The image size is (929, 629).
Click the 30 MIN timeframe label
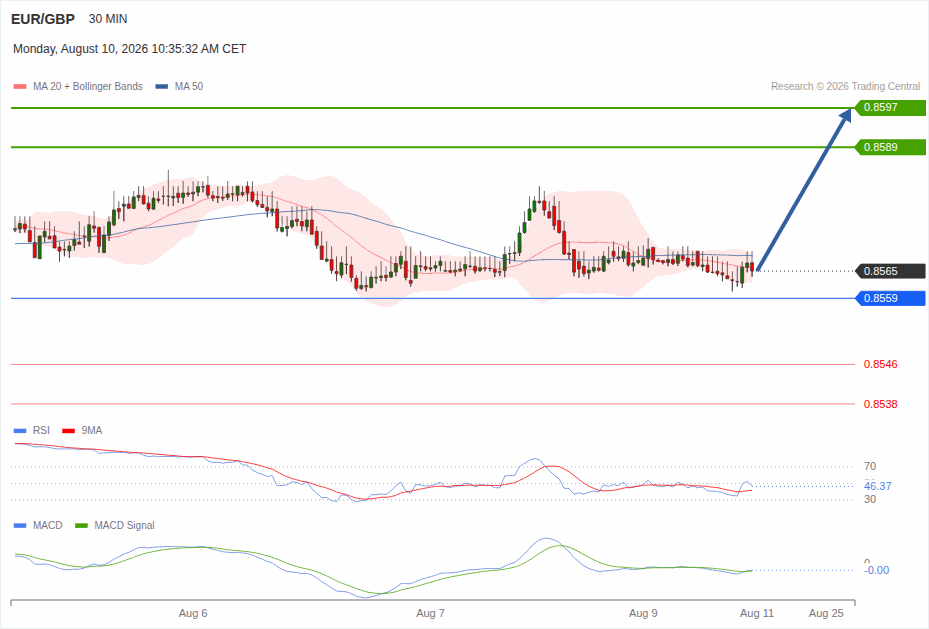pos(108,19)
